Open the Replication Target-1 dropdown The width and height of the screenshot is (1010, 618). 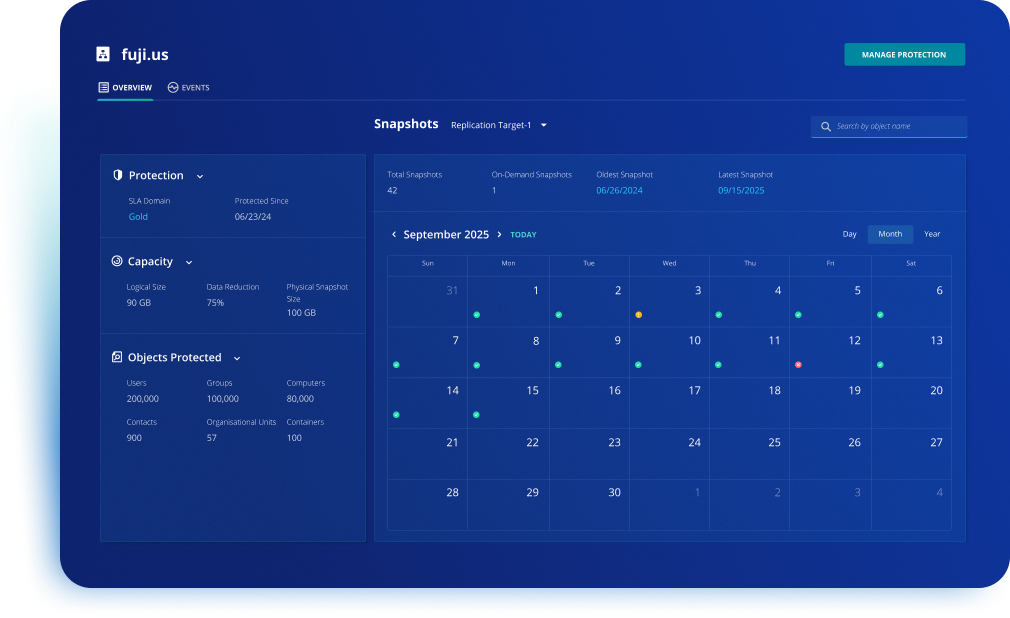coord(499,125)
